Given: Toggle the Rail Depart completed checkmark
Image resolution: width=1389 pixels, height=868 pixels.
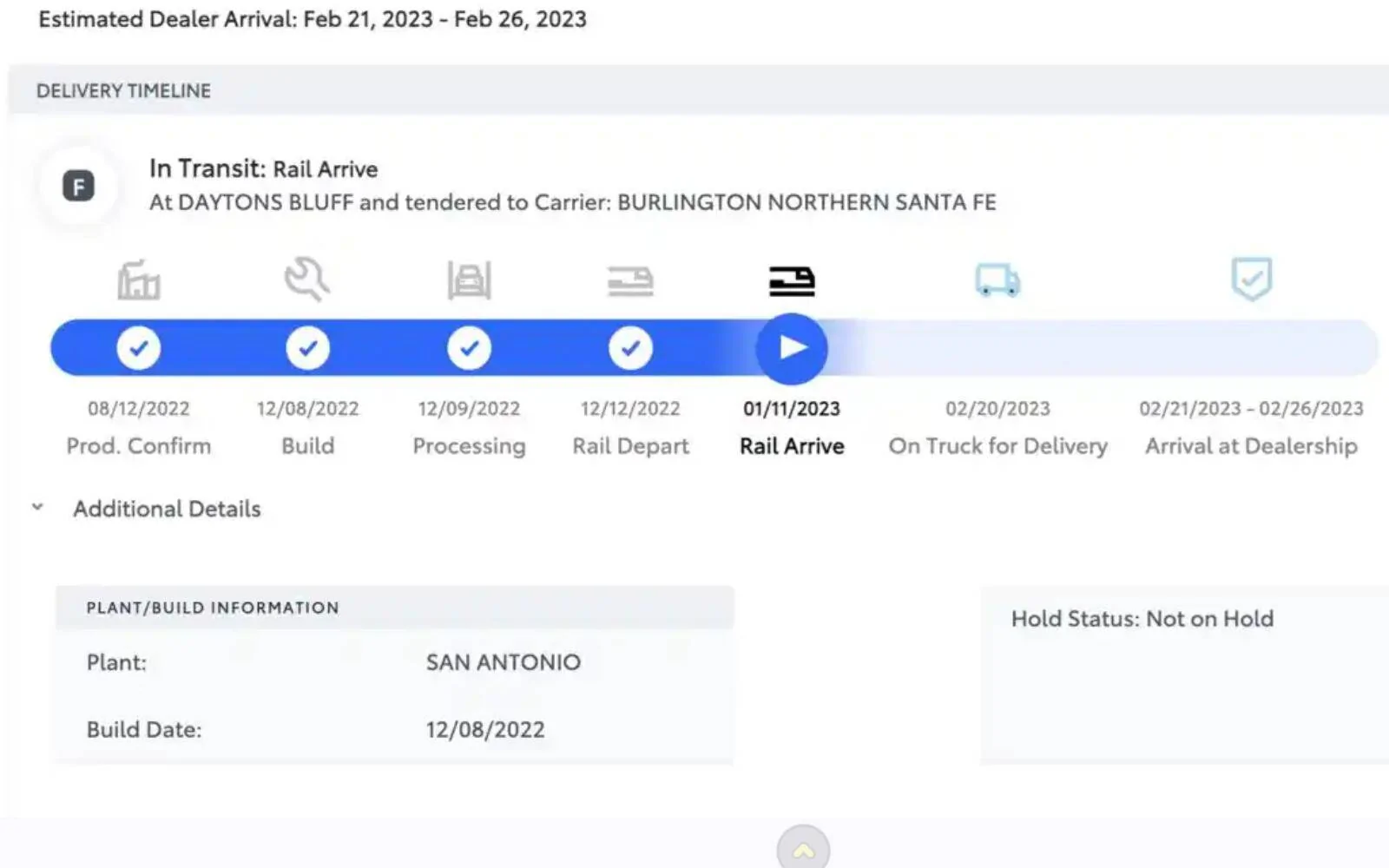Looking at the screenshot, I should (630, 347).
